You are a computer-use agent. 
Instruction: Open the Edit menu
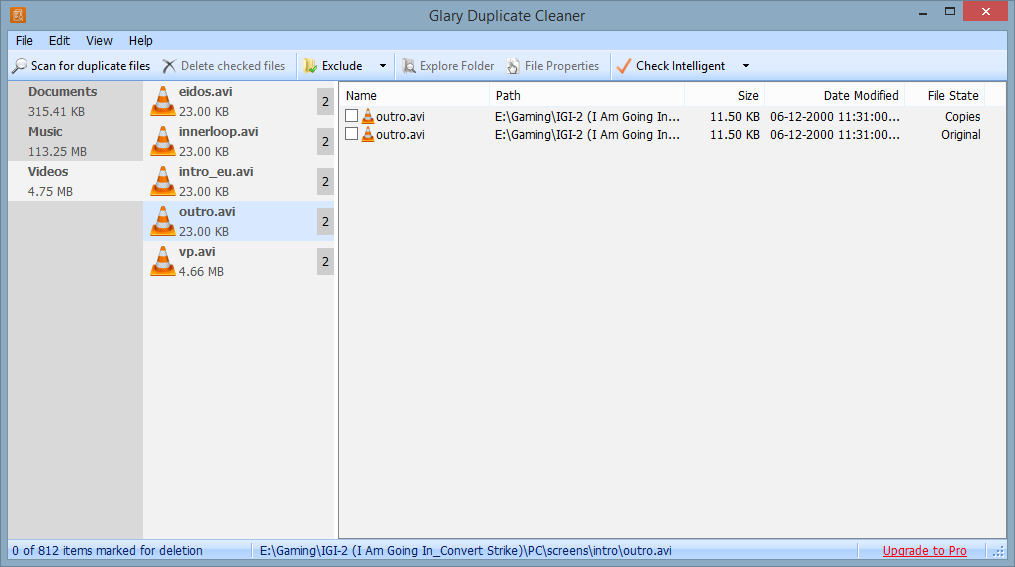click(x=59, y=41)
